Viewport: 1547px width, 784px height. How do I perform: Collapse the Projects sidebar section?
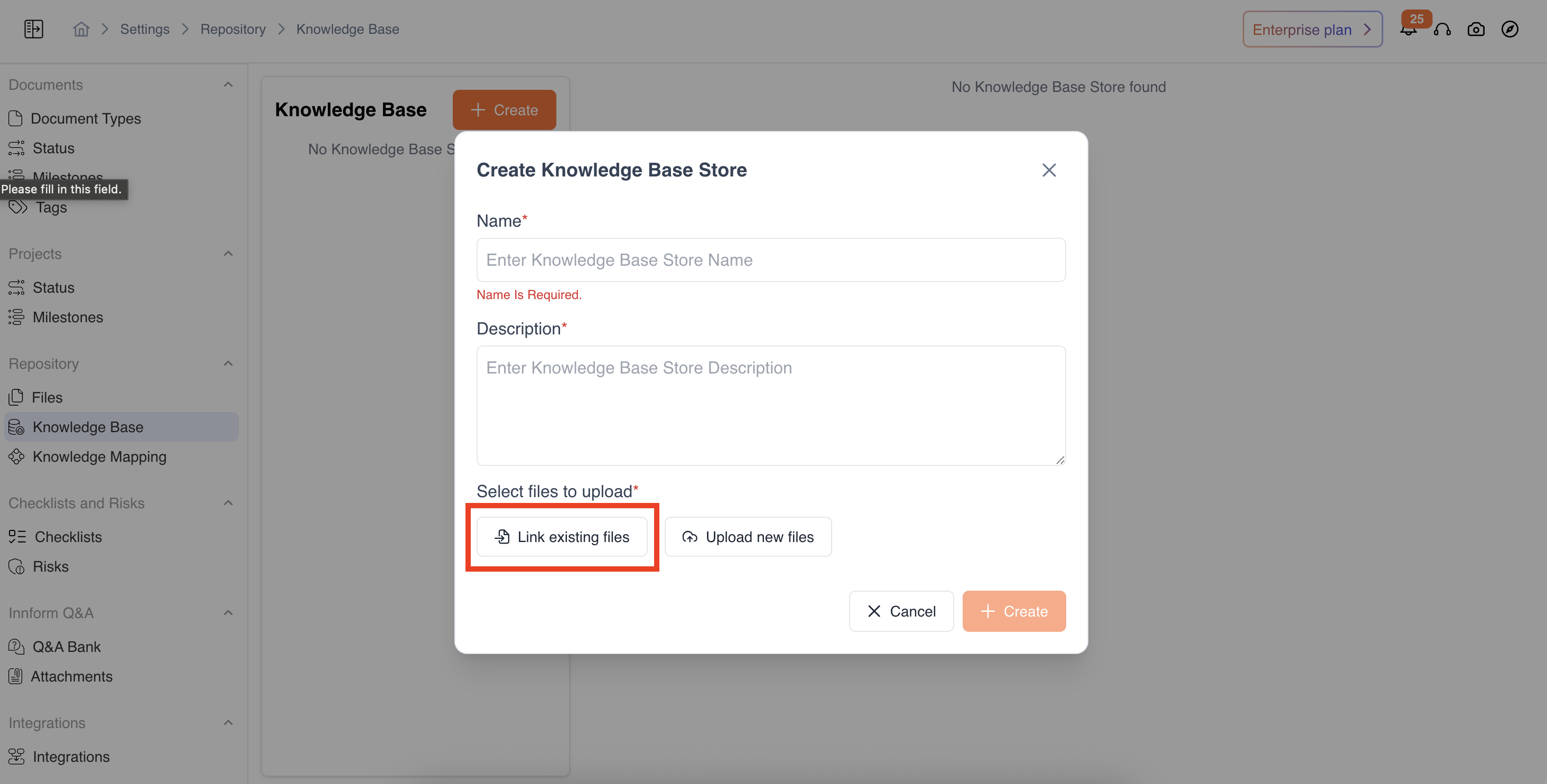pos(228,254)
